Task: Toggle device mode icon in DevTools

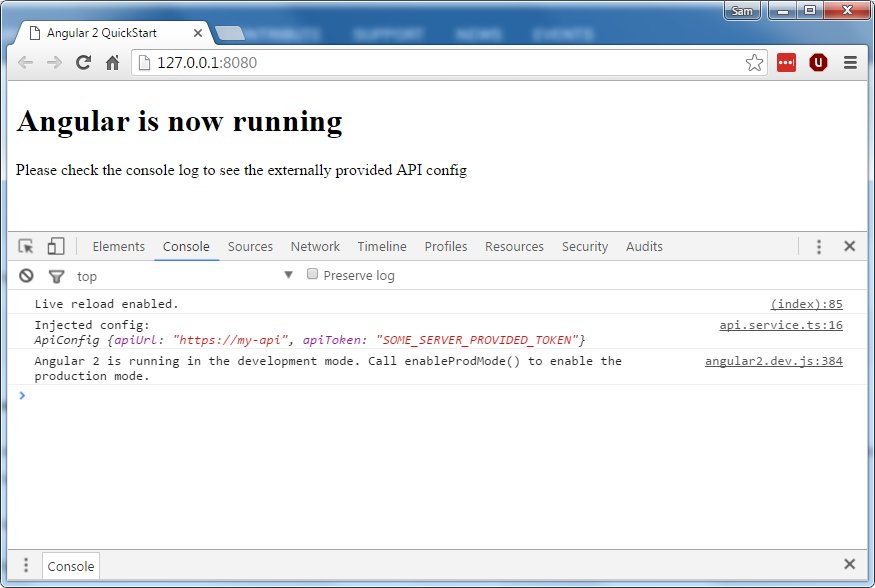Action: click(x=55, y=246)
